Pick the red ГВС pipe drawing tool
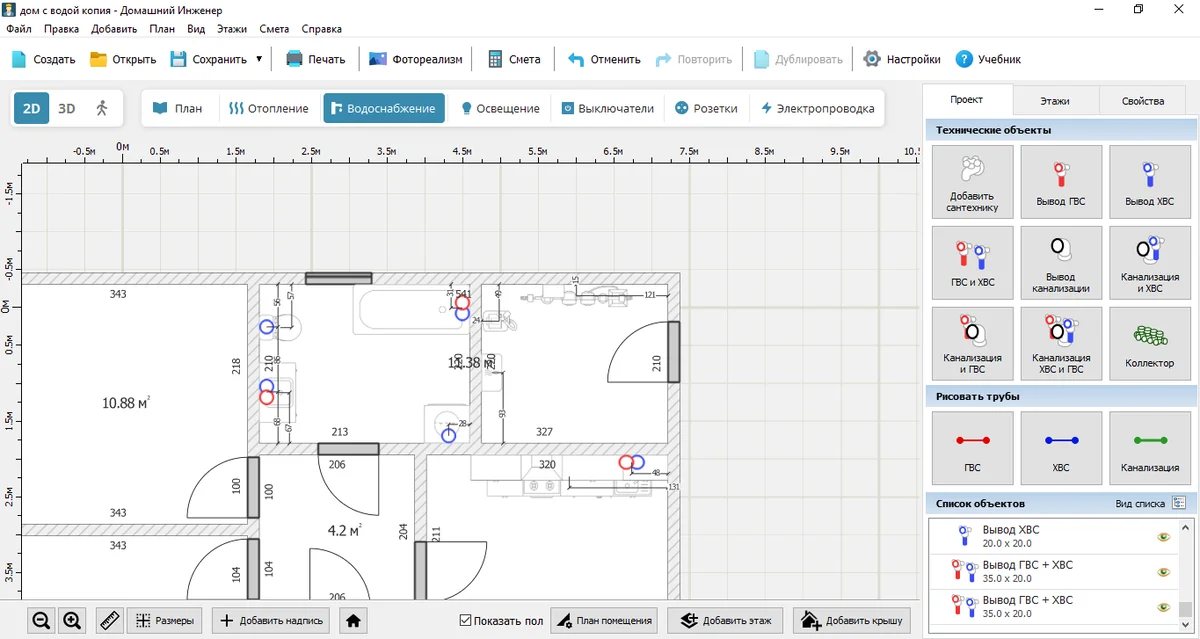The height and width of the screenshot is (639, 1200). [x=972, y=448]
